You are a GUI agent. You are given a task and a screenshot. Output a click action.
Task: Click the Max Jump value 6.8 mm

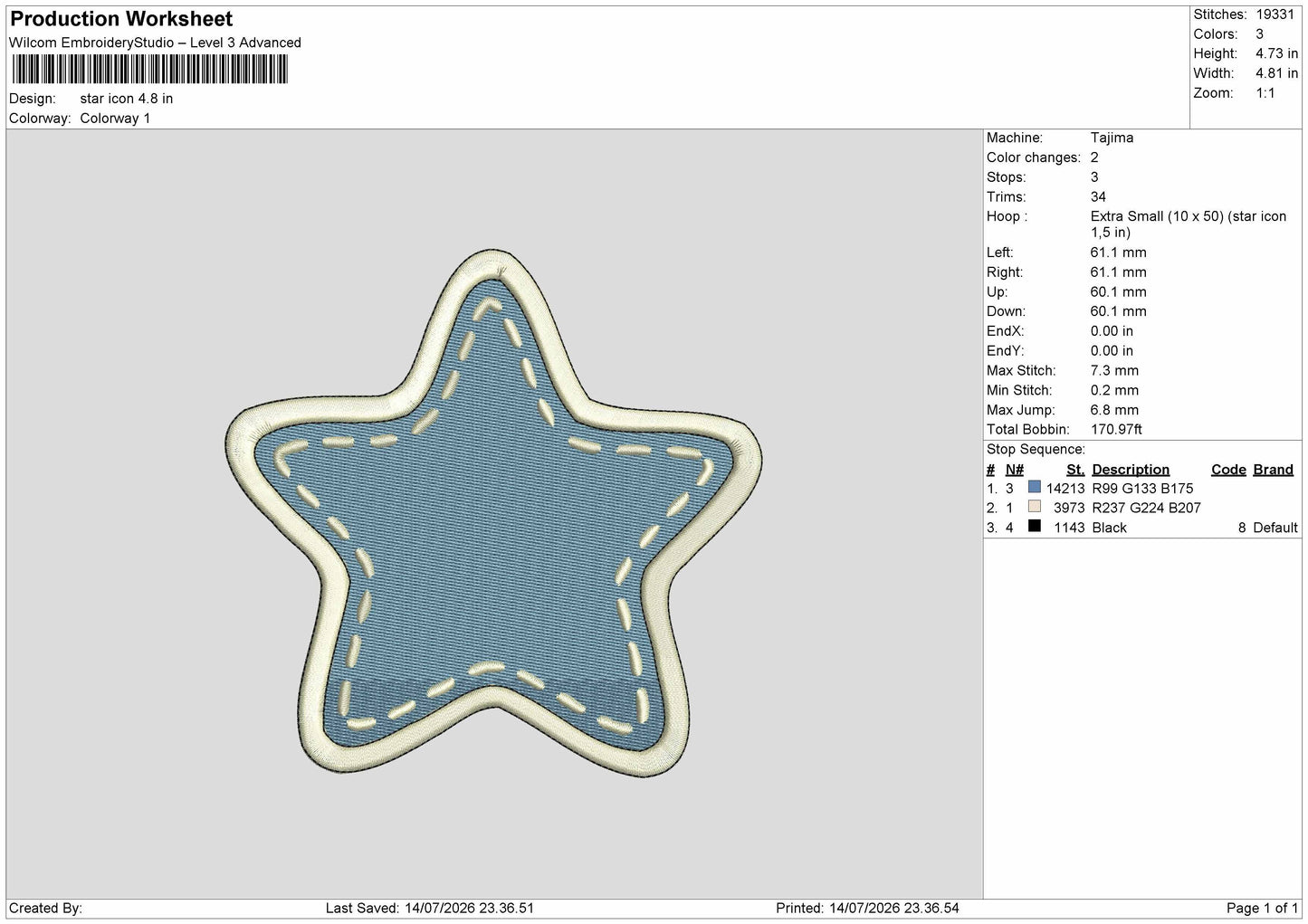[1114, 410]
